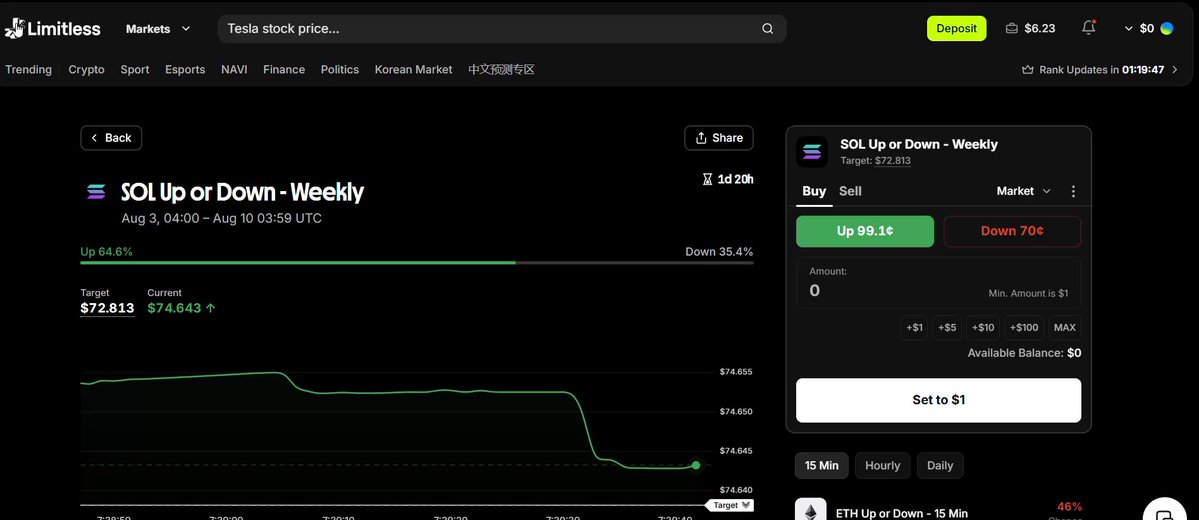Click the MAX amount button
The image size is (1199, 520).
1064,327
